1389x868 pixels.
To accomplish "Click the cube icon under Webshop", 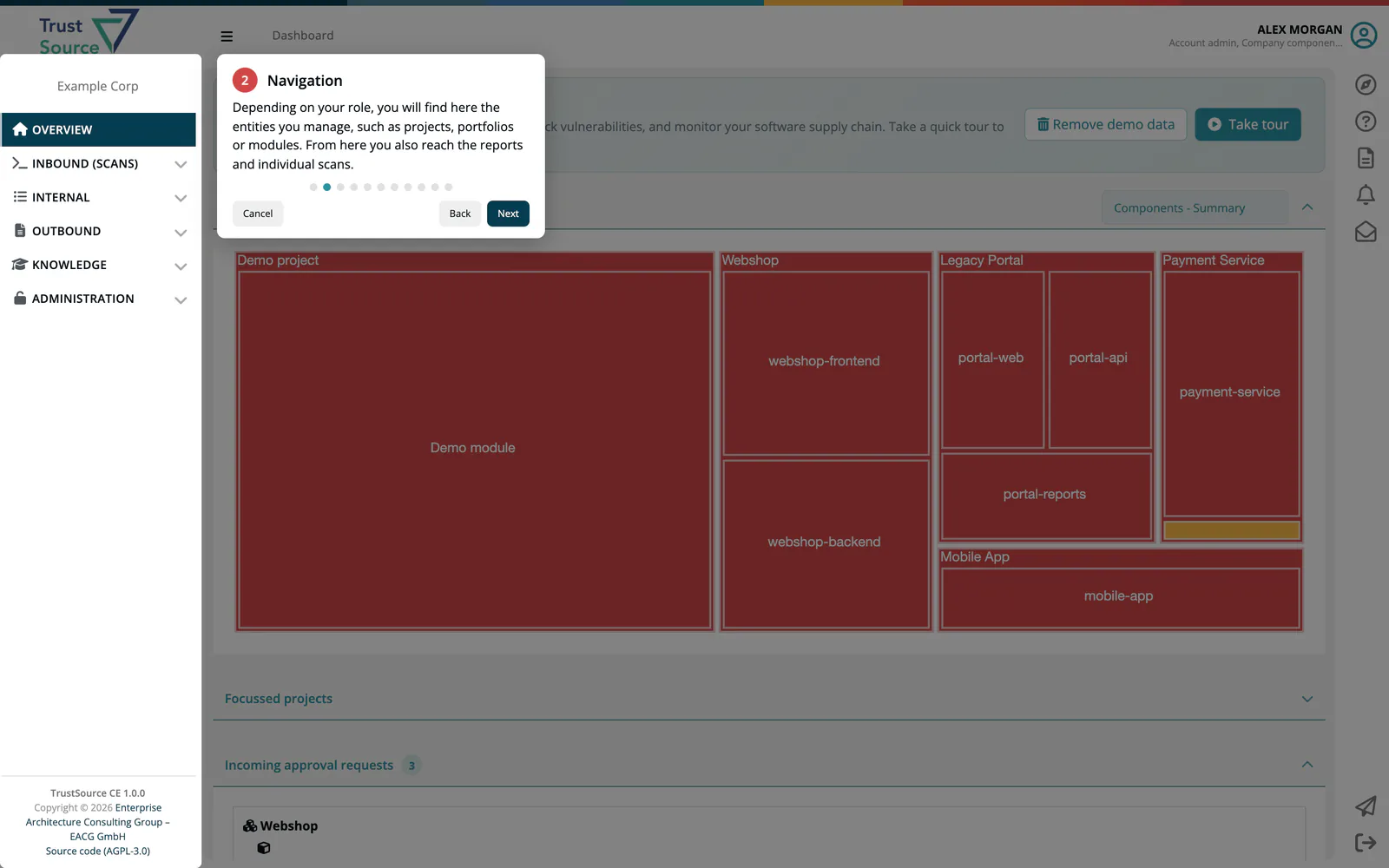I will [x=264, y=848].
